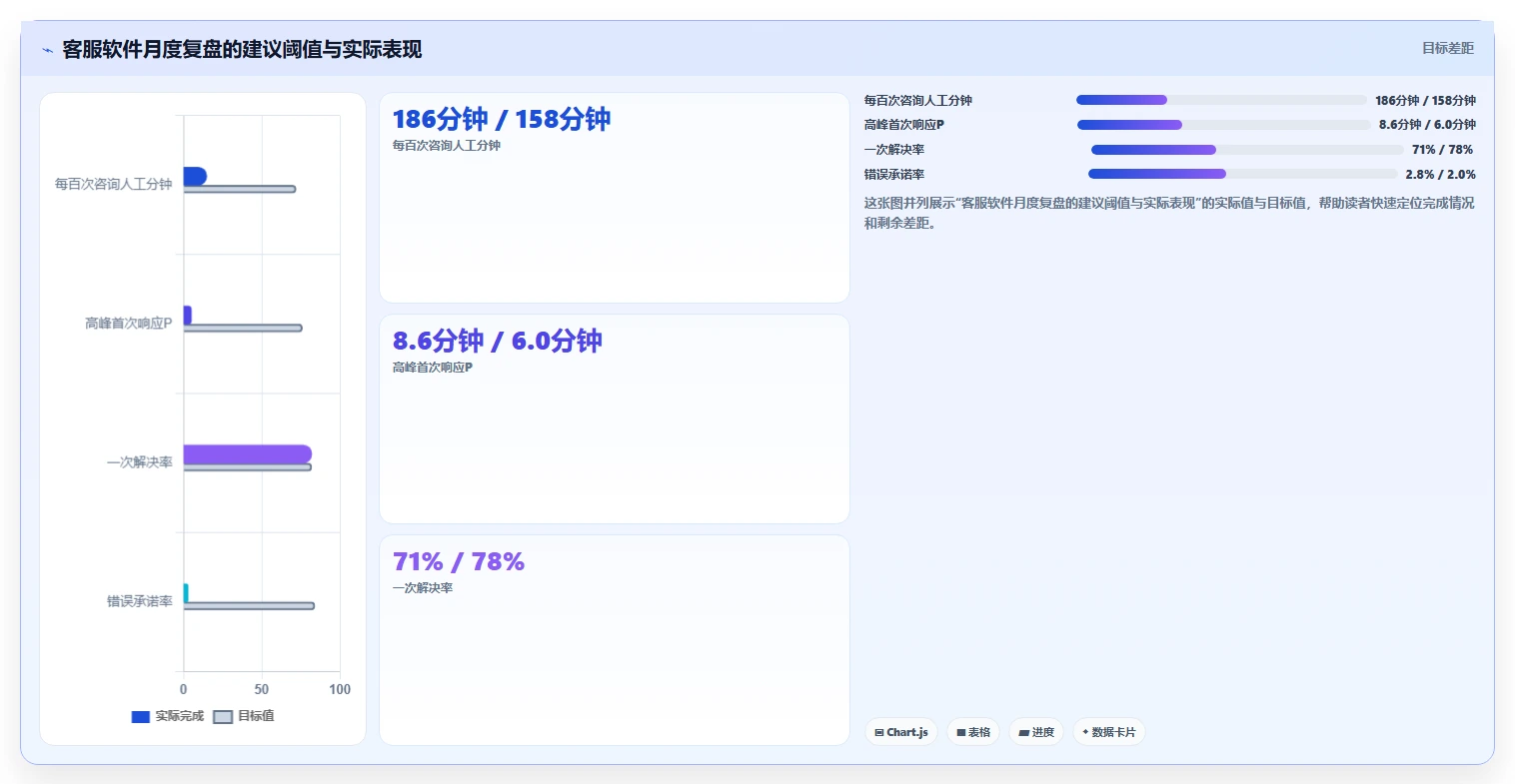
Task: Click the card caption 每百次咨询人工分钟 under 186分钟
Action: pyautogui.click(x=447, y=146)
